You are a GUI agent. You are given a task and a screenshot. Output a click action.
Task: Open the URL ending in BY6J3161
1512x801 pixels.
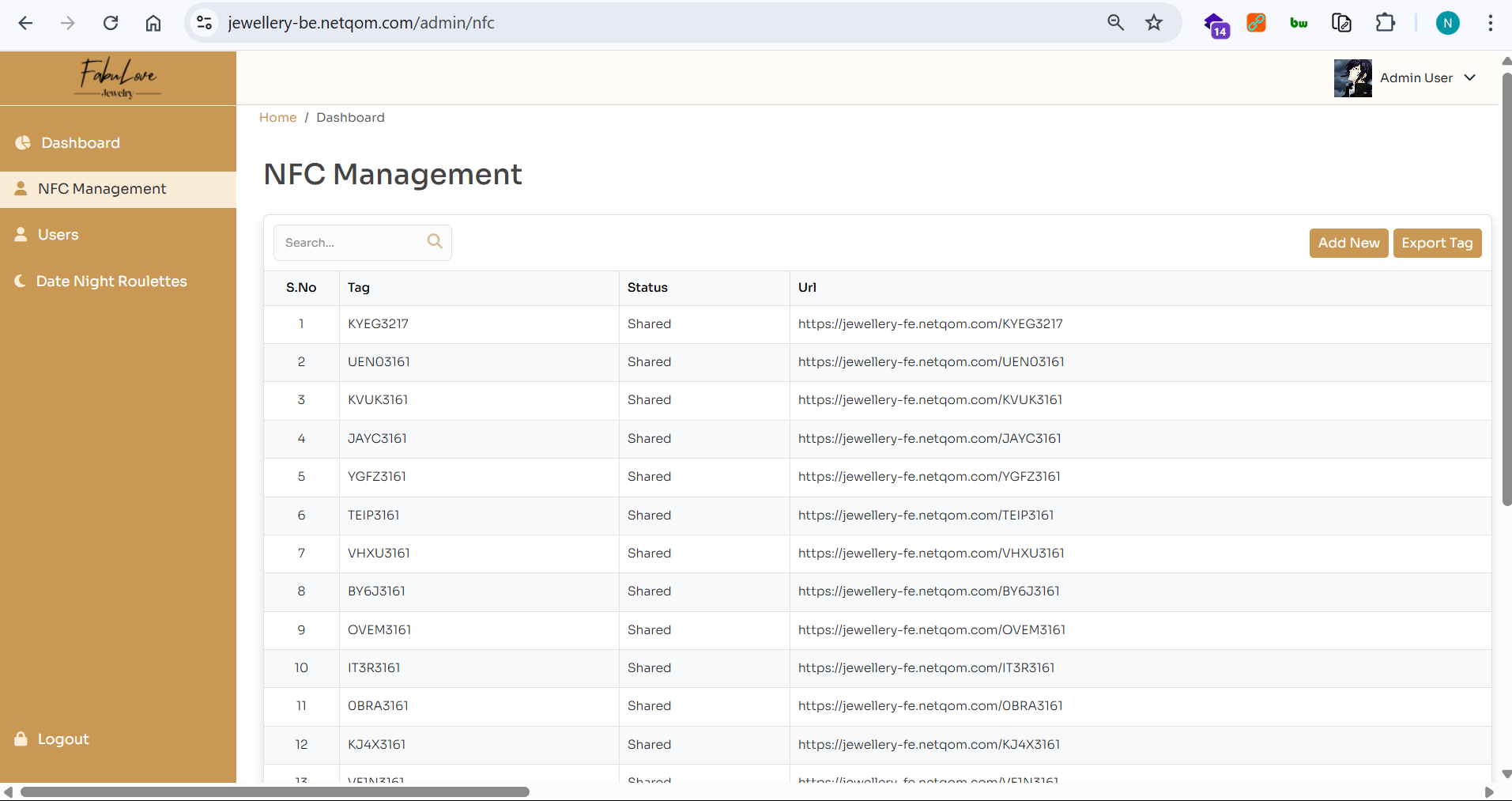click(x=929, y=591)
